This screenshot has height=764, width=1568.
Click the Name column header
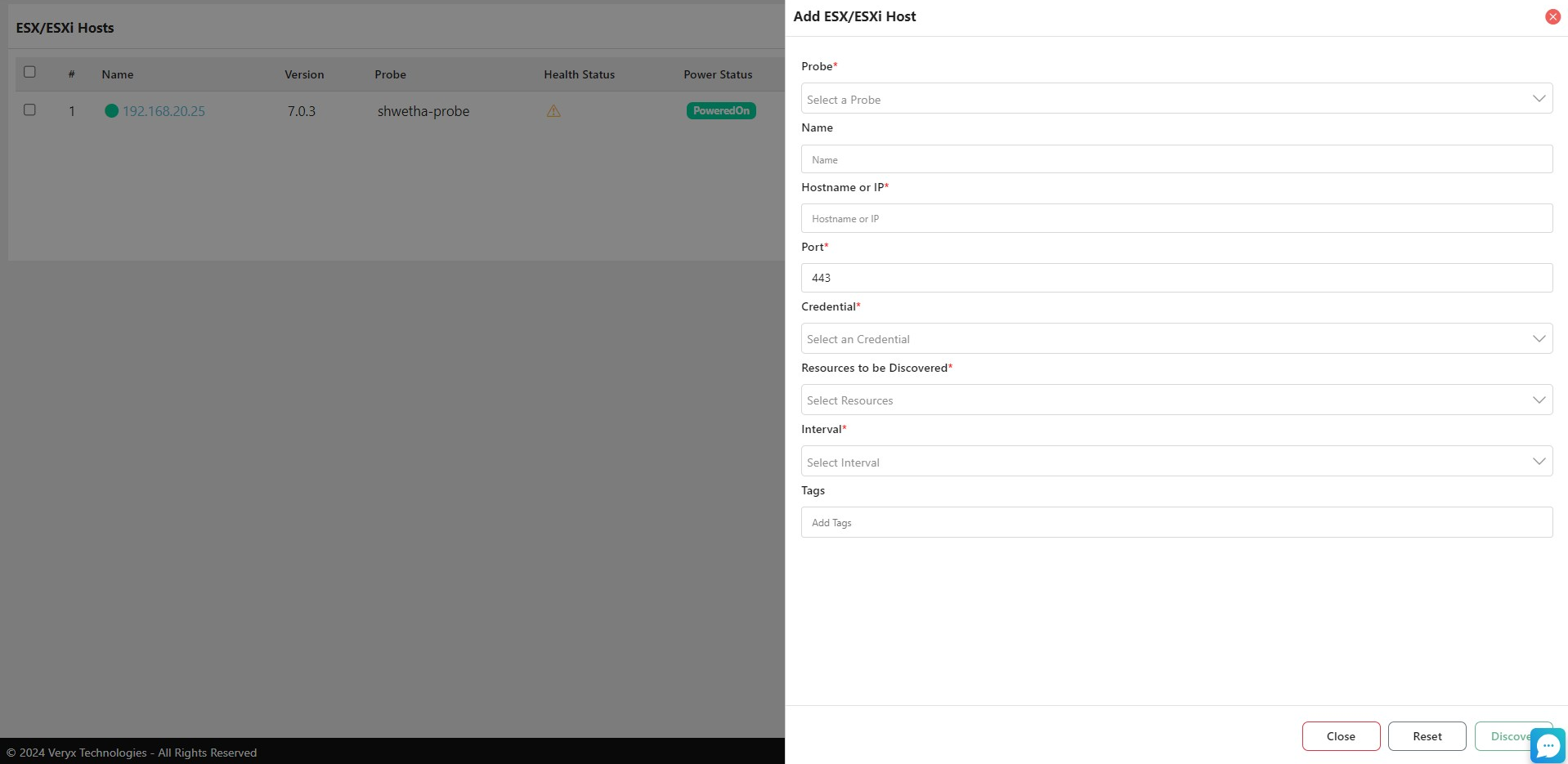[118, 74]
